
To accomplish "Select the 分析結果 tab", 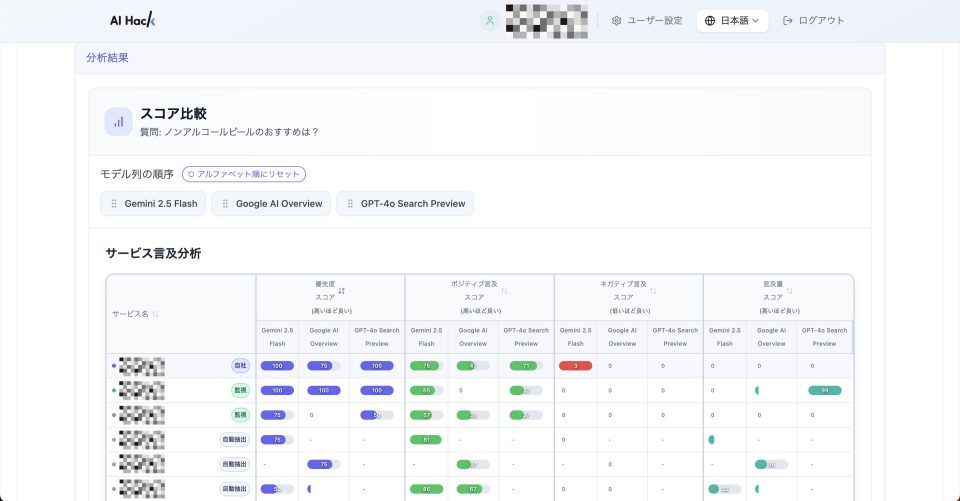I will [107, 58].
